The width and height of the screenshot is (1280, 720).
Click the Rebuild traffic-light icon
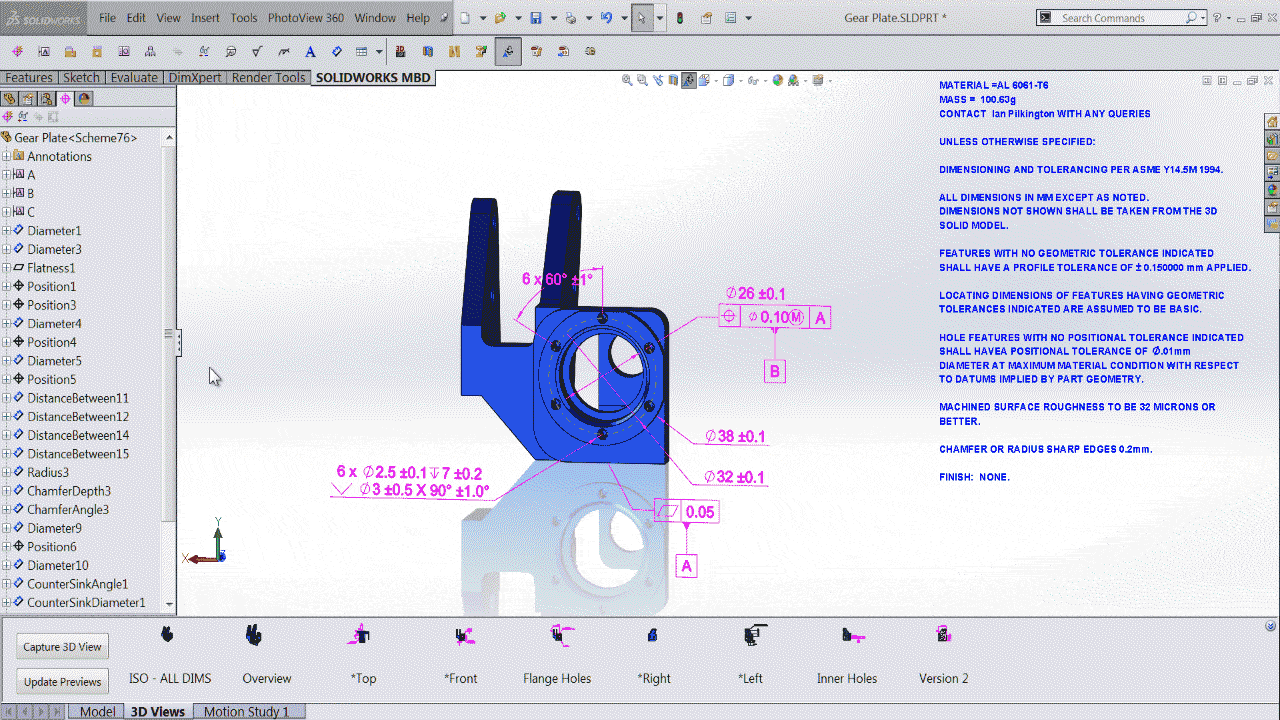680,18
